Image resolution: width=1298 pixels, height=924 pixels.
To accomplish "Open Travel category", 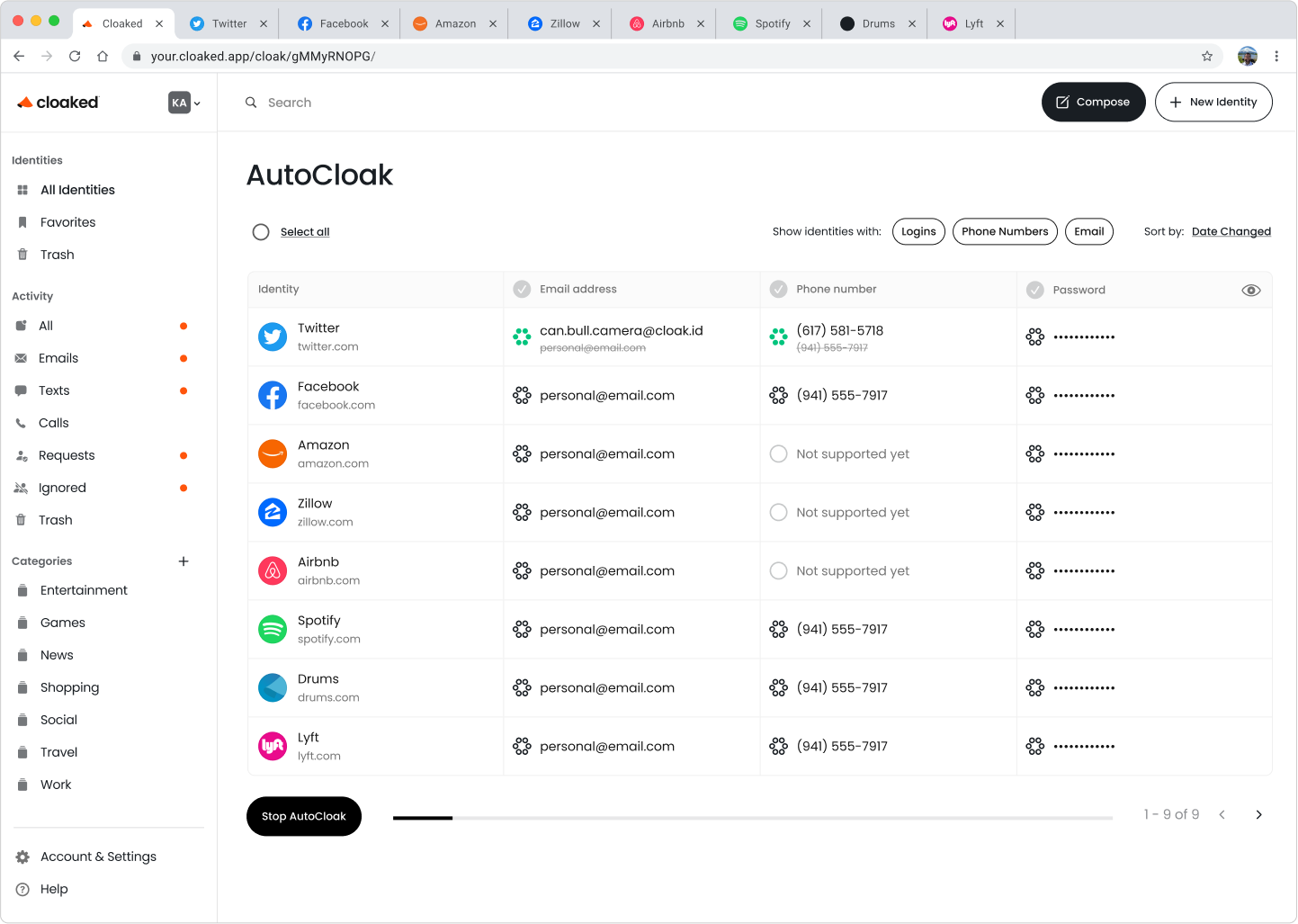I will pyautogui.click(x=58, y=752).
